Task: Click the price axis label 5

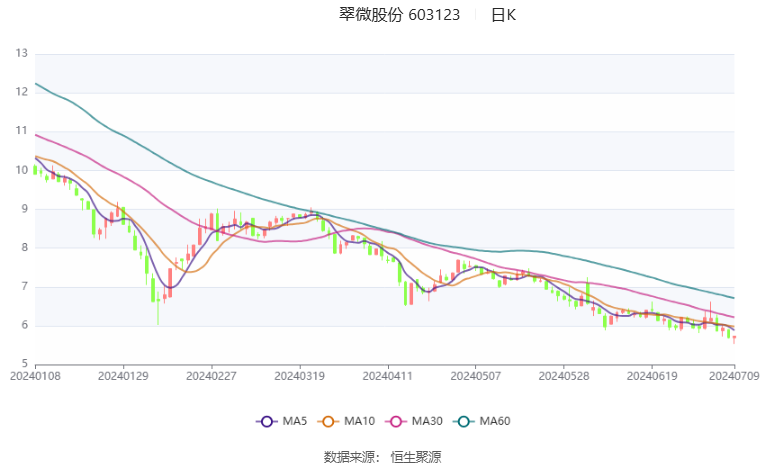Action: [24, 365]
